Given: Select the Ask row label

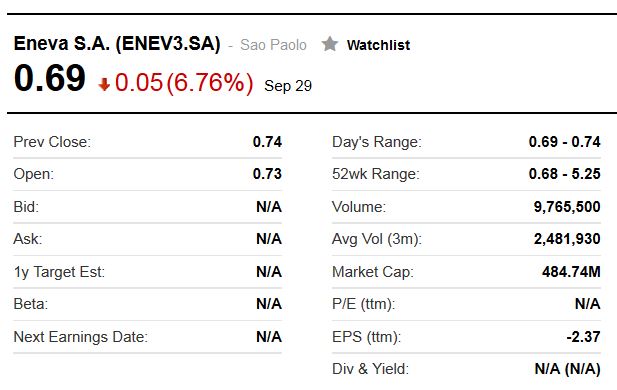Looking at the screenshot, I should click(28, 239).
